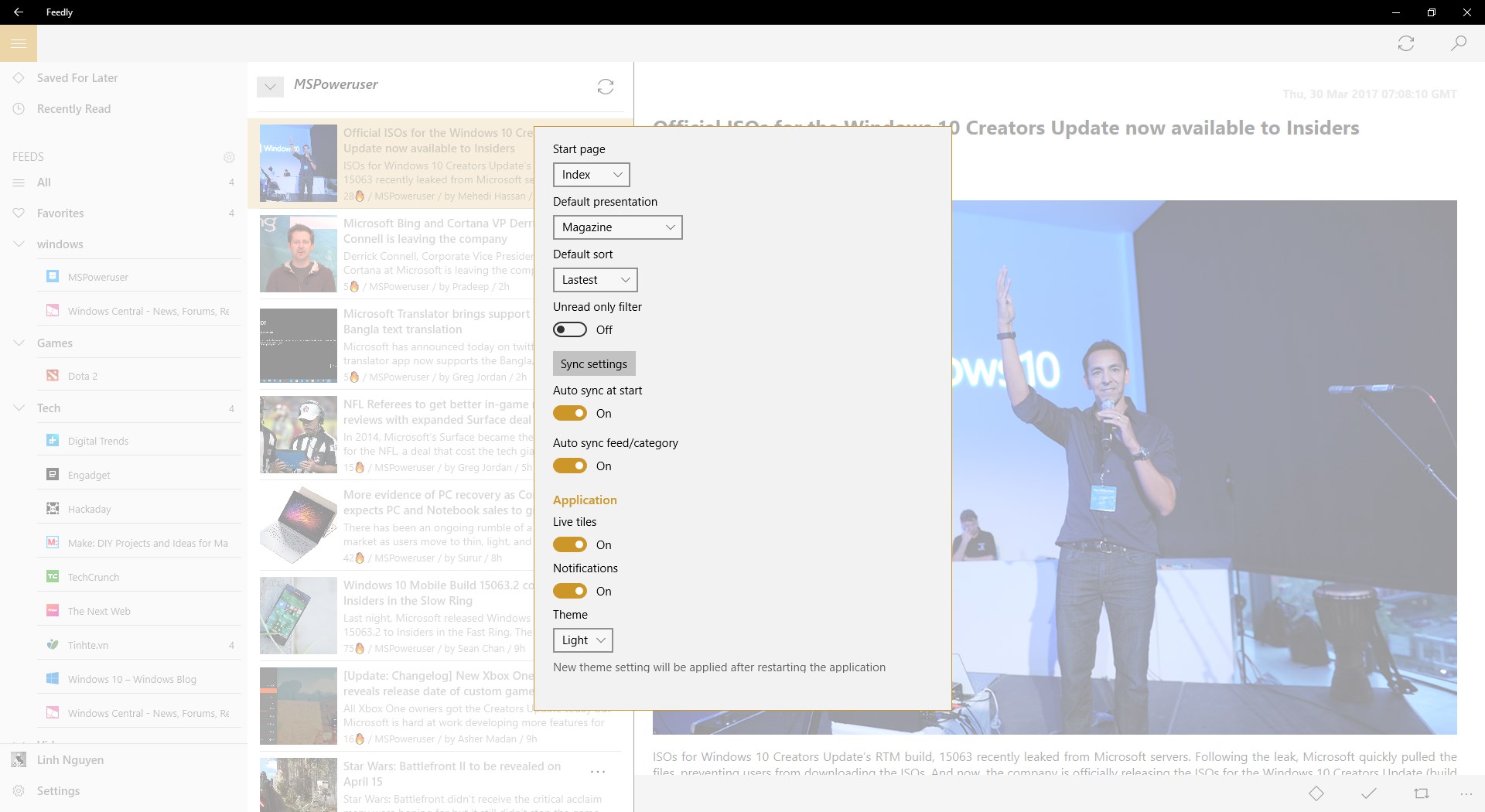Collapse the Games category chevron

pos(19,343)
